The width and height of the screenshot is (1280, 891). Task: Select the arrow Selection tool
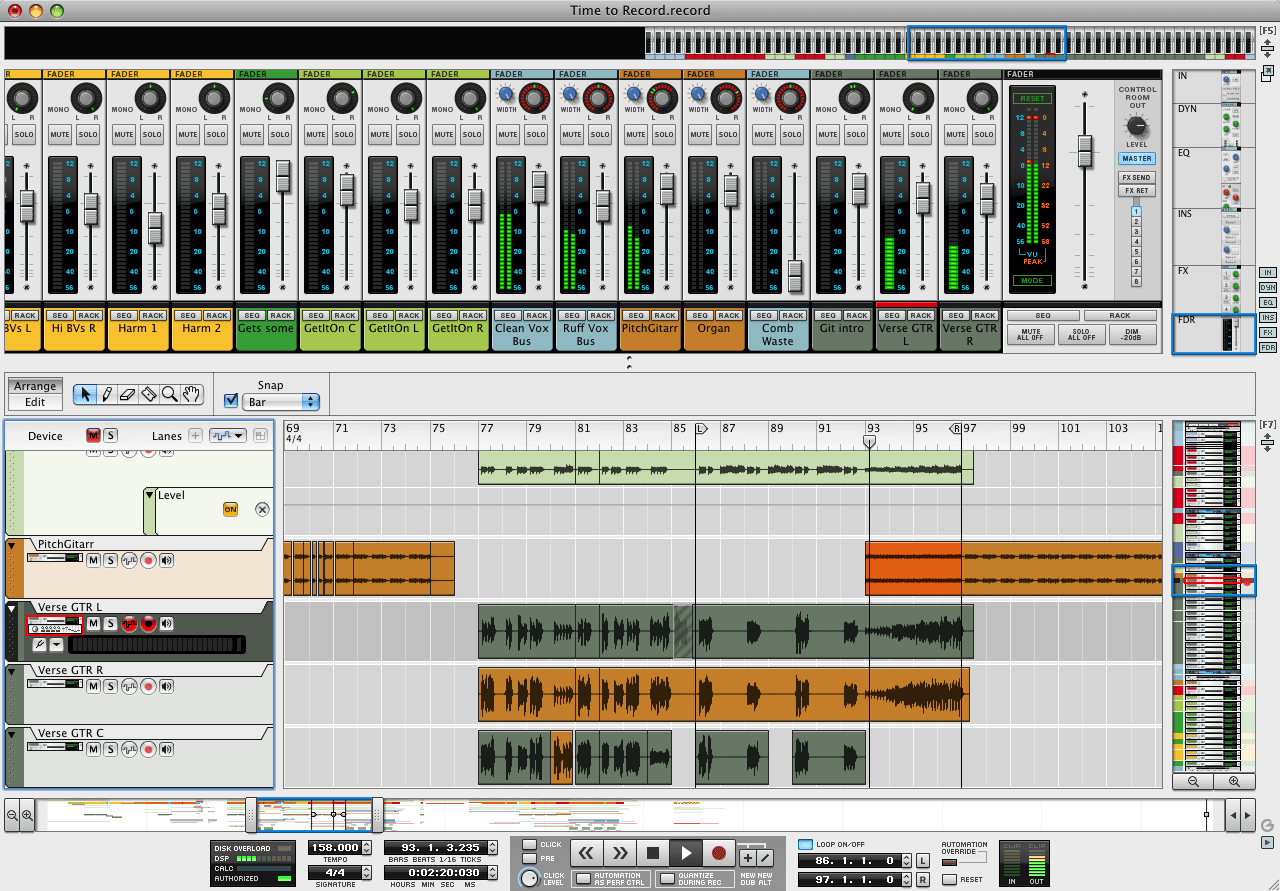click(x=86, y=393)
